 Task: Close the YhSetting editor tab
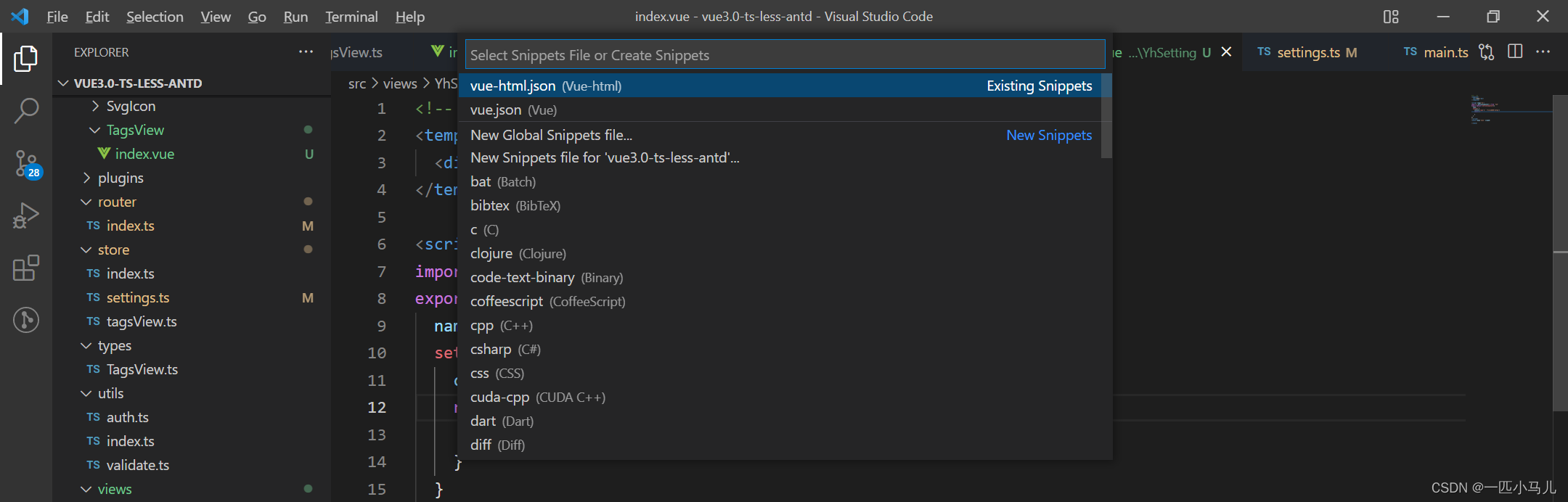1226,52
